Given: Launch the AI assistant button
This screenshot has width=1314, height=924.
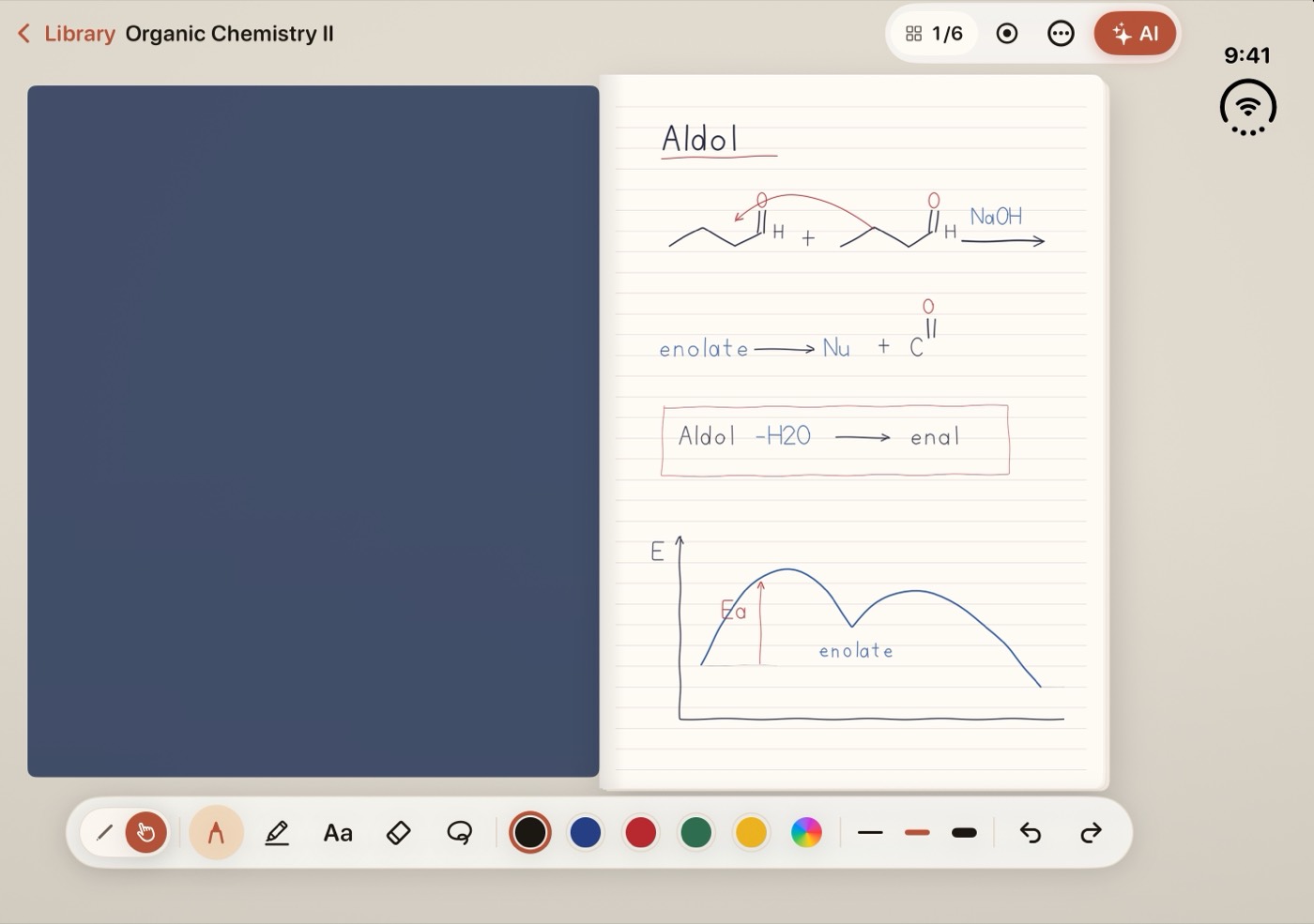Looking at the screenshot, I should (x=1135, y=34).
